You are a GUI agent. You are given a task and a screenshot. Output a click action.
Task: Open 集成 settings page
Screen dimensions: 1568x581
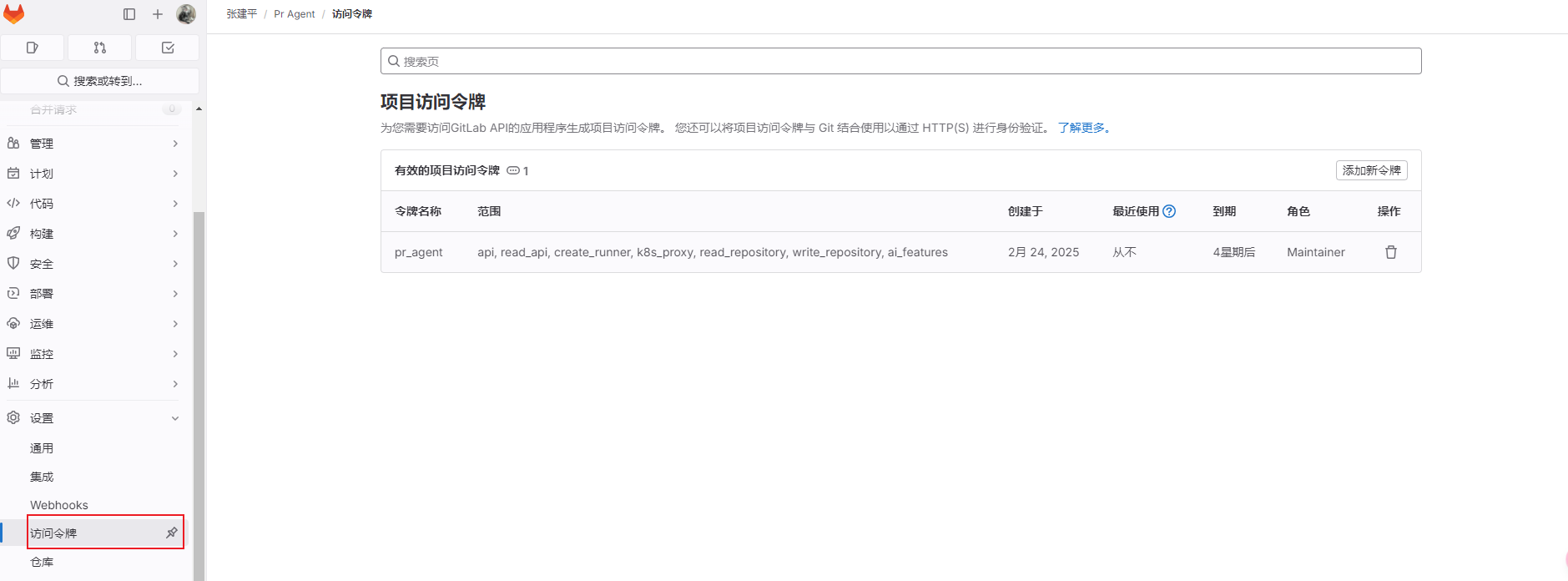point(42,477)
